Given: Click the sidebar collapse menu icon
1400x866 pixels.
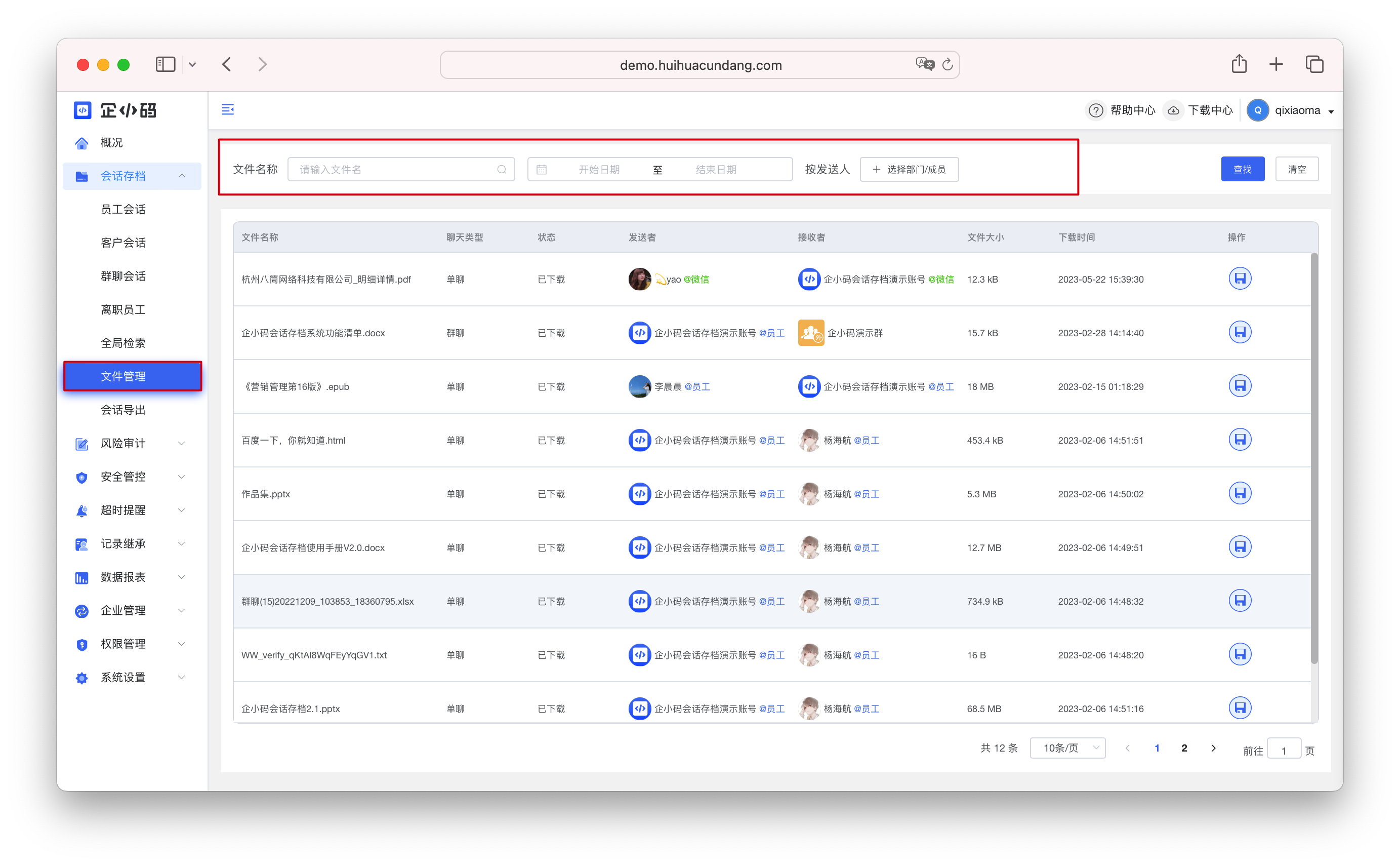Looking at the screenshot, I should coord(228,109).
